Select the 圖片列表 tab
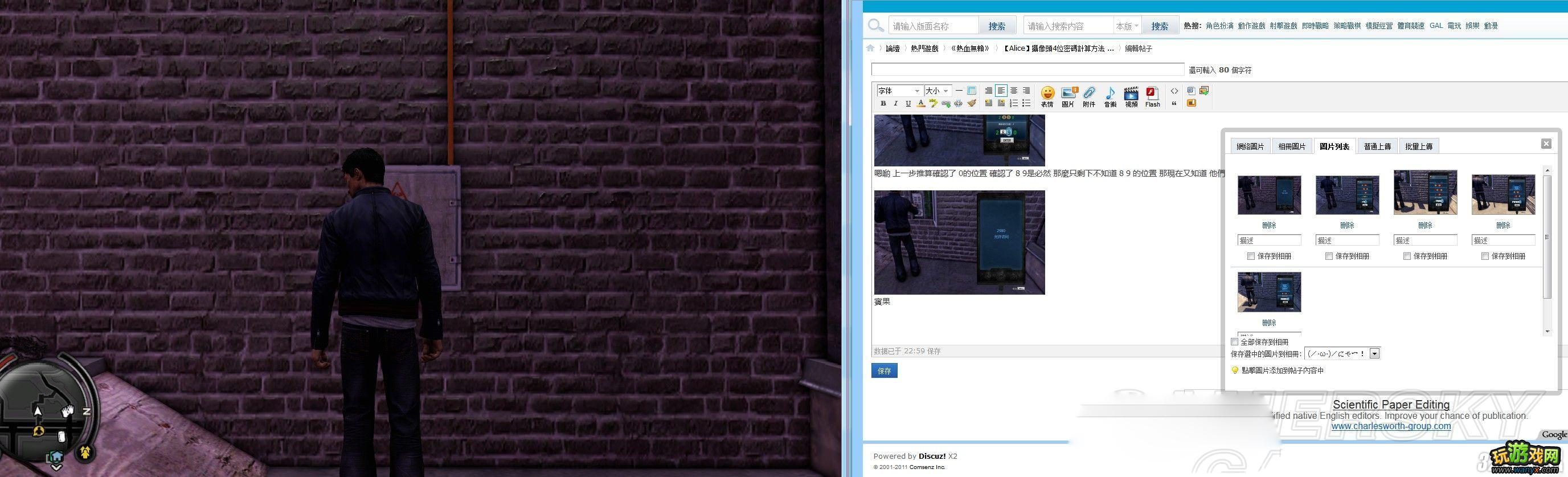This screenshot has width=1568, height=477. pyautogui.click(x=1335, y=146)
